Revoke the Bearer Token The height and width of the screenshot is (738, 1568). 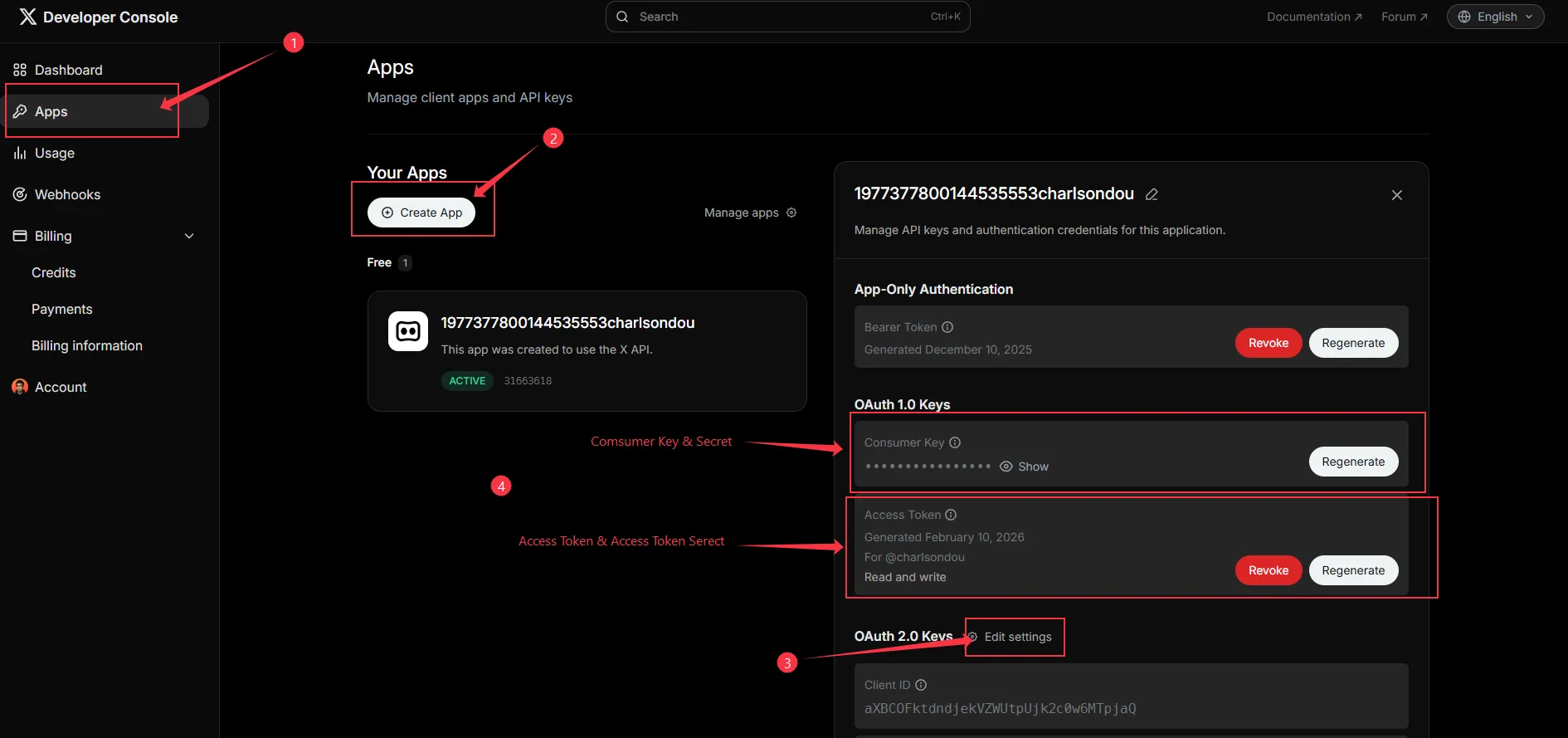1269,343
